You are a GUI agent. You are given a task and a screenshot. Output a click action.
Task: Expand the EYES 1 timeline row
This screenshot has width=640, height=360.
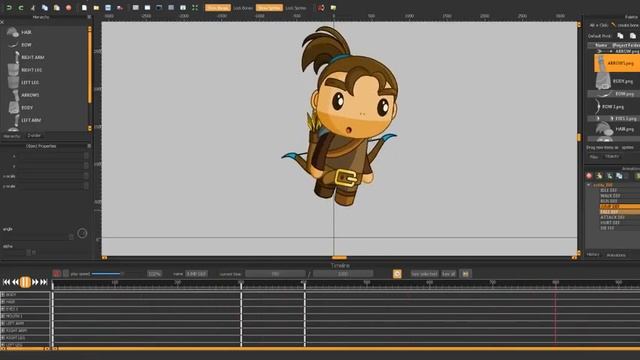coord(3,309)
